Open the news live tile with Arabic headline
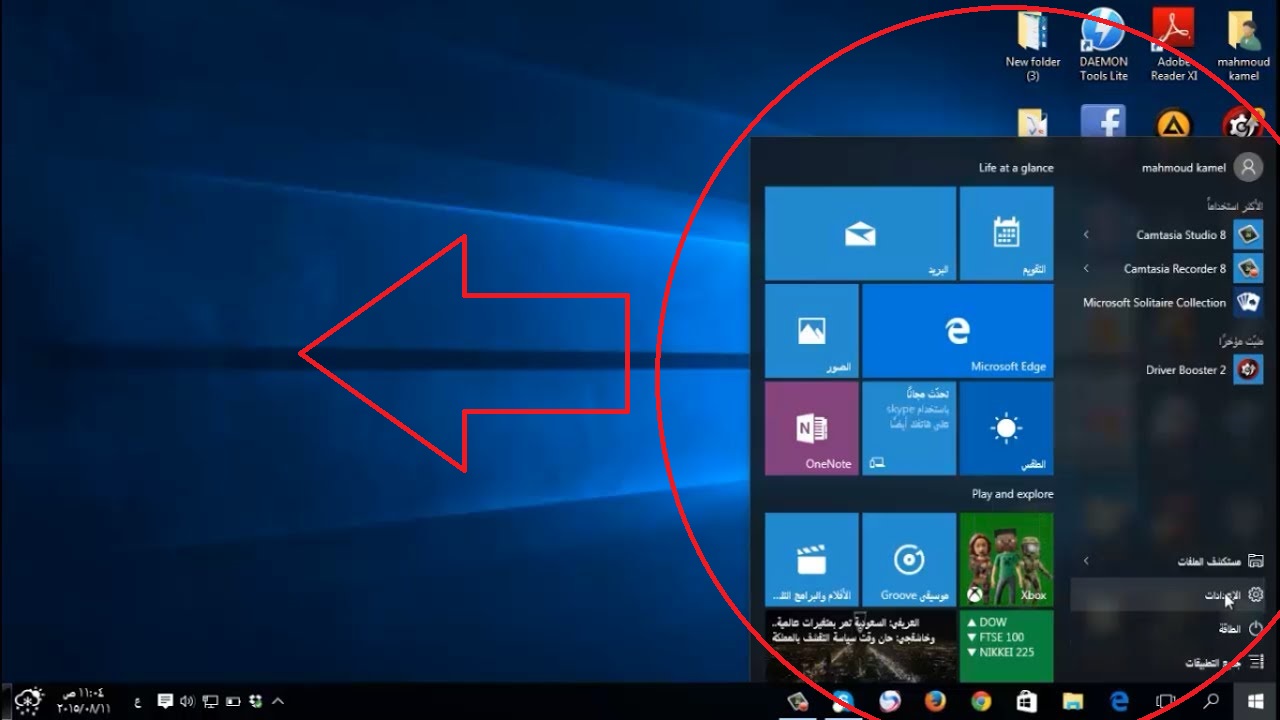The width and height of the screenshot is (1280, 720). (860, 646)
